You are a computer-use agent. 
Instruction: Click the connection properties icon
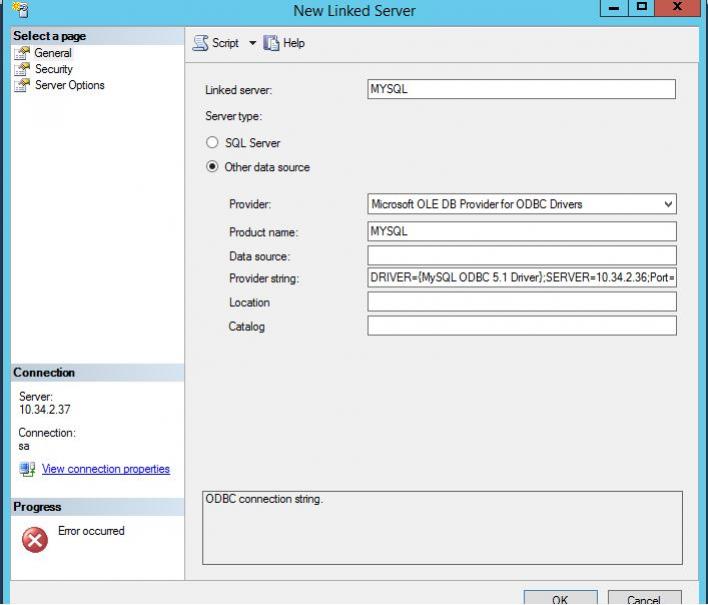coord(27,469)
